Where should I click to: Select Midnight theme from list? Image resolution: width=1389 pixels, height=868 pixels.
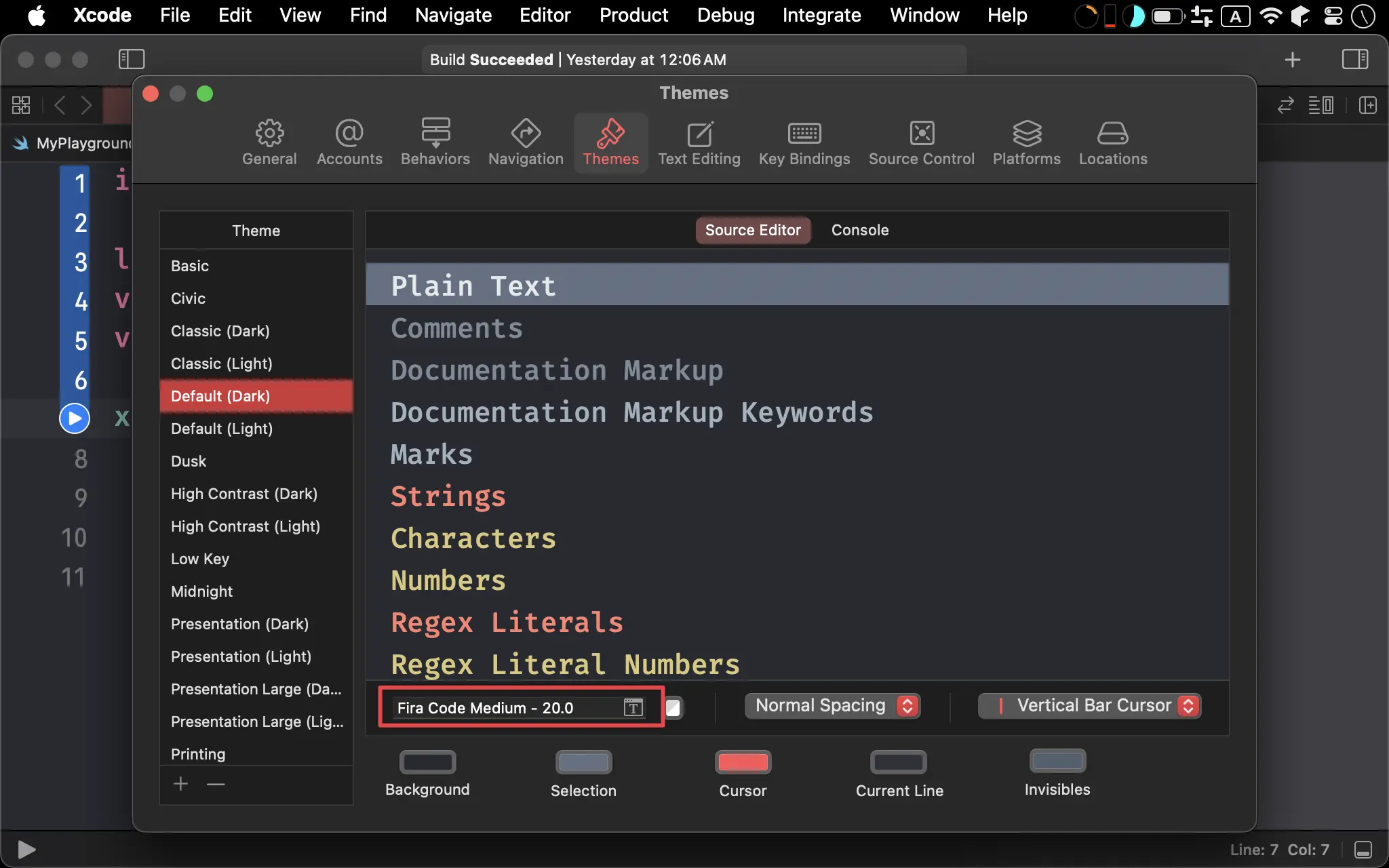[201, 591]
